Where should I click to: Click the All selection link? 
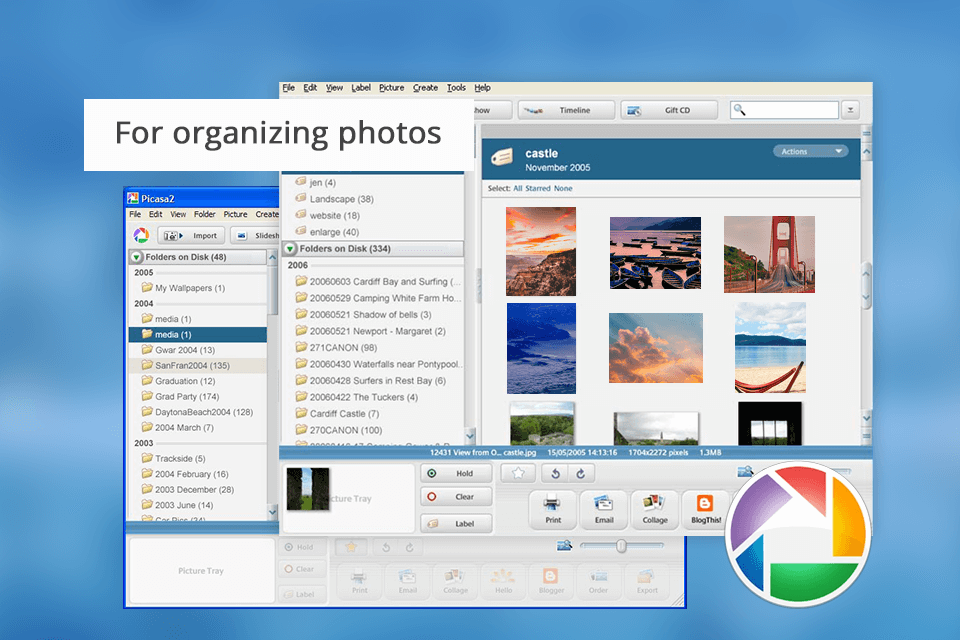pyautogui.click(x=517, y=188)
